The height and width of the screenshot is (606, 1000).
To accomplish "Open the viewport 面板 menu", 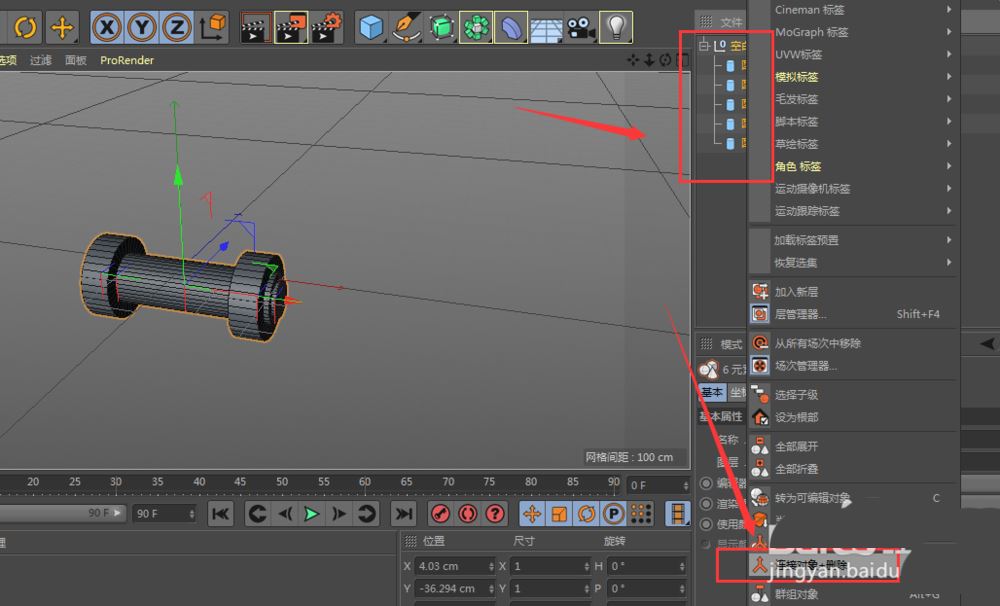I will click(x=76, y=60).
